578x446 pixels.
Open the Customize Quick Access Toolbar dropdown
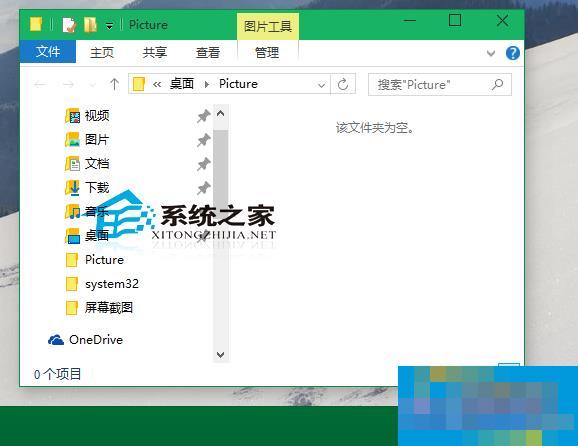pyautogui.click(x=109, y=26)
